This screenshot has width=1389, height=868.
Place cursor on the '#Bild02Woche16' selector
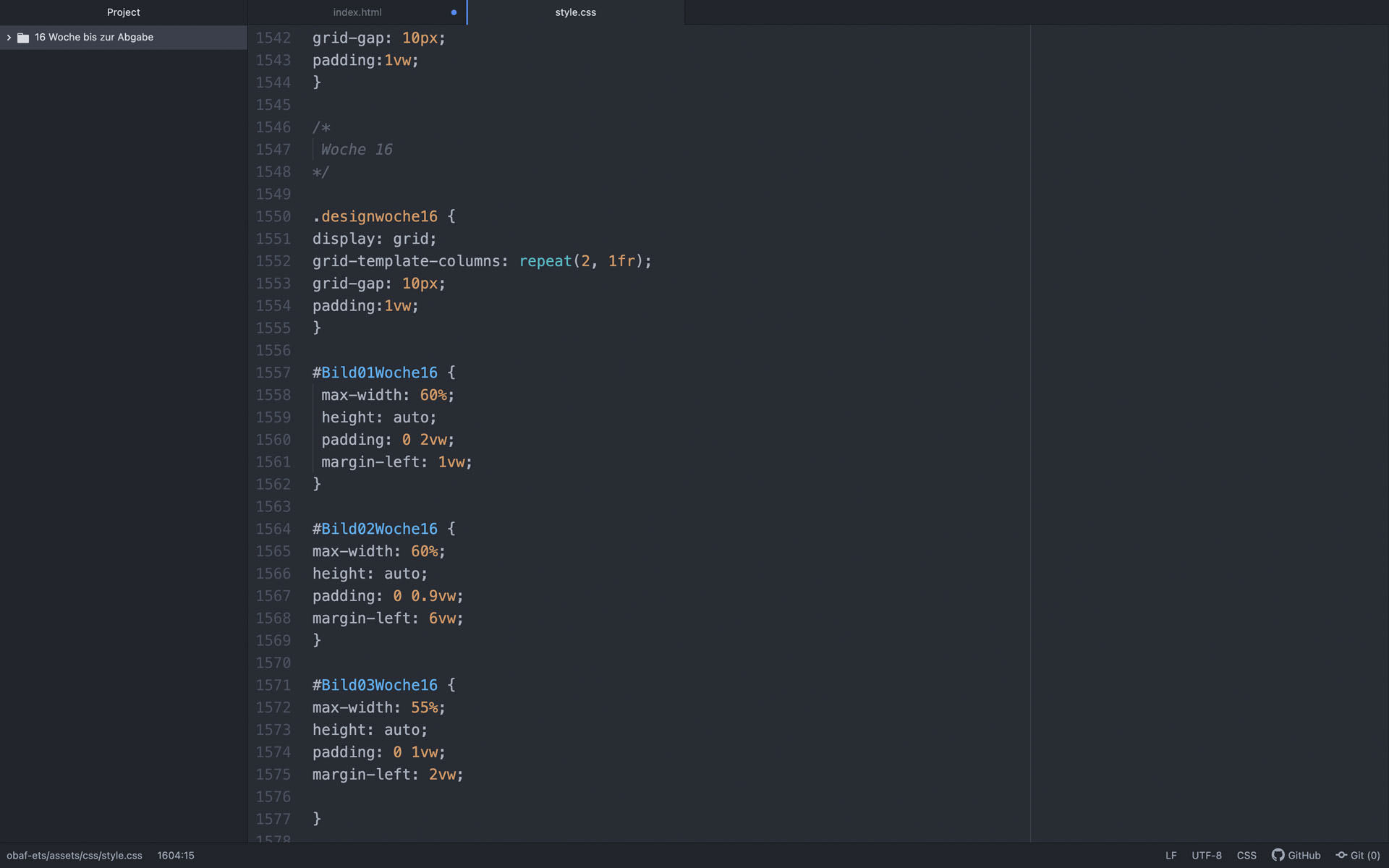[x=375, y=529]
